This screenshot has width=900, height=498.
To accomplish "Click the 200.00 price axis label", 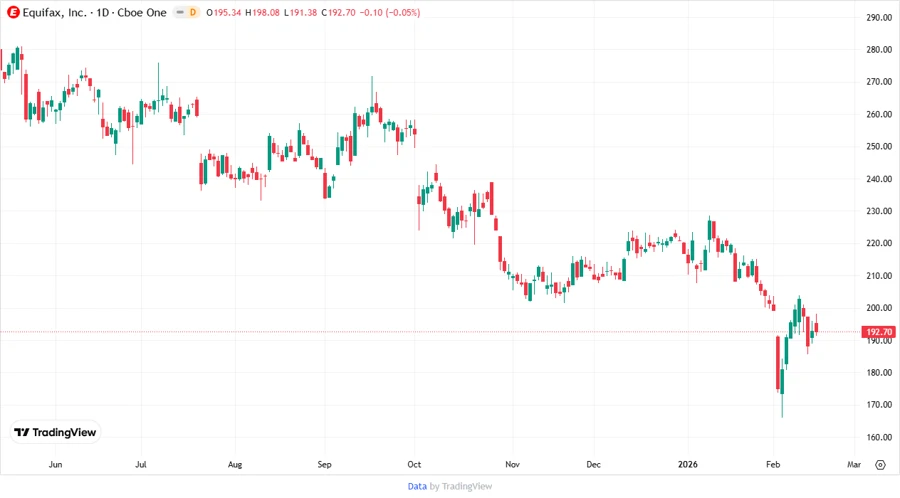I will point(879,308).
